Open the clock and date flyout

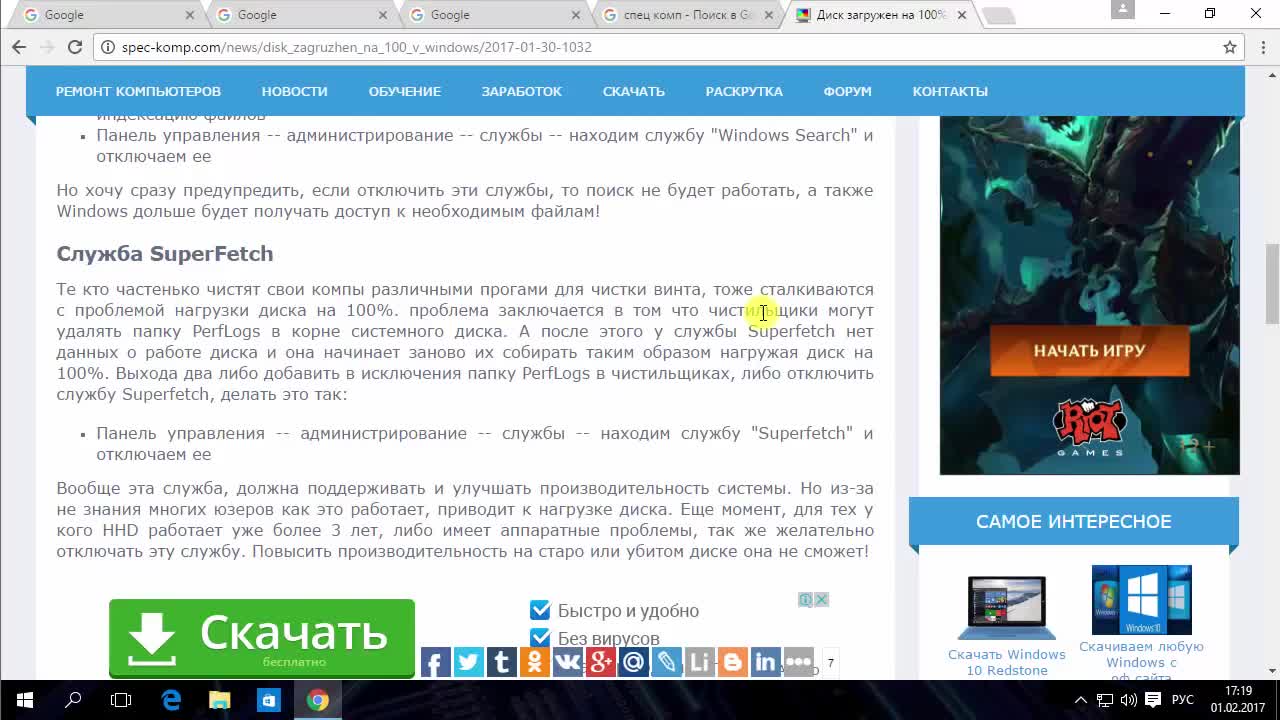pos(1238,699)
